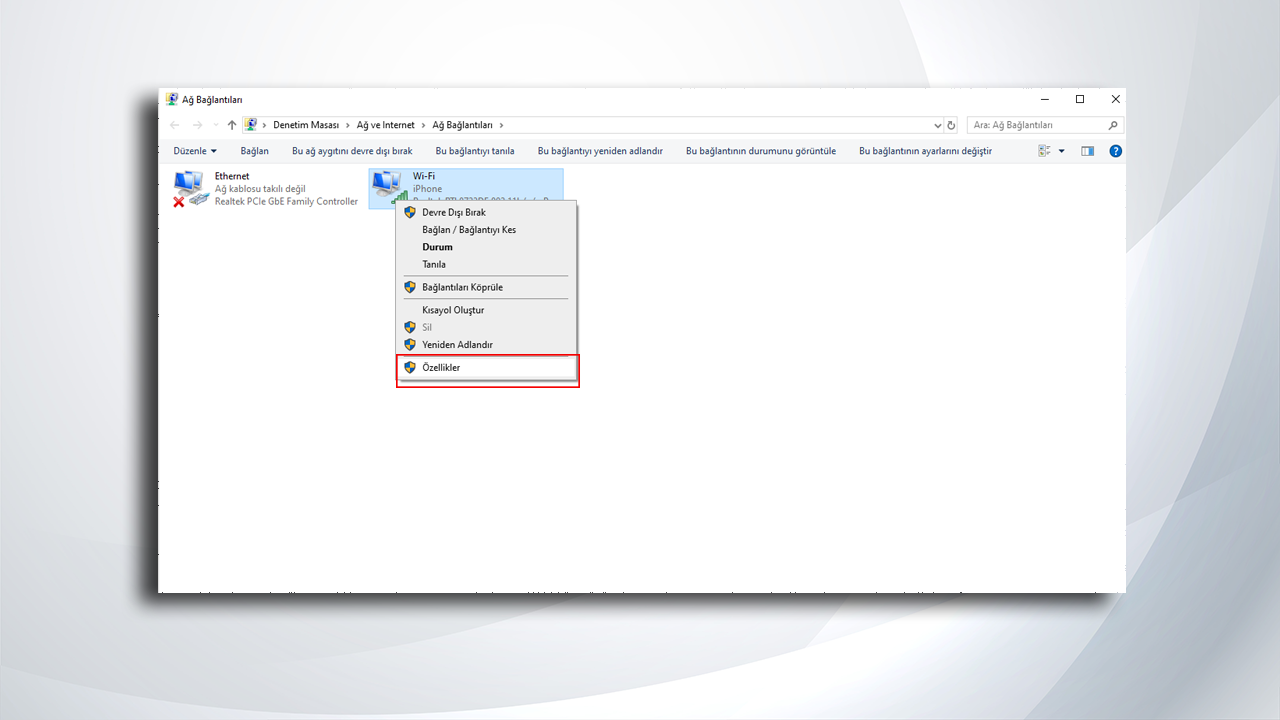Viewport: 1280px width, 720px height.
Task: Click the Back navigation arrow
Action: [175, 125]
